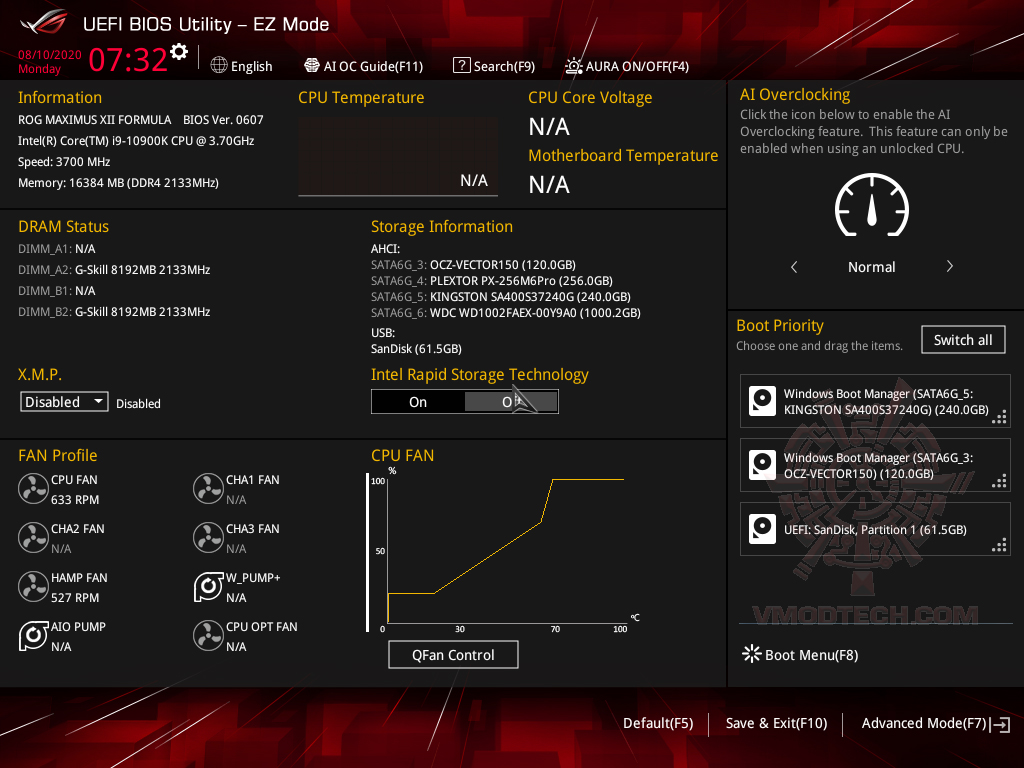Click the CHA3 FAN icon
The image size is (1024, 768).
click(208, 538)
